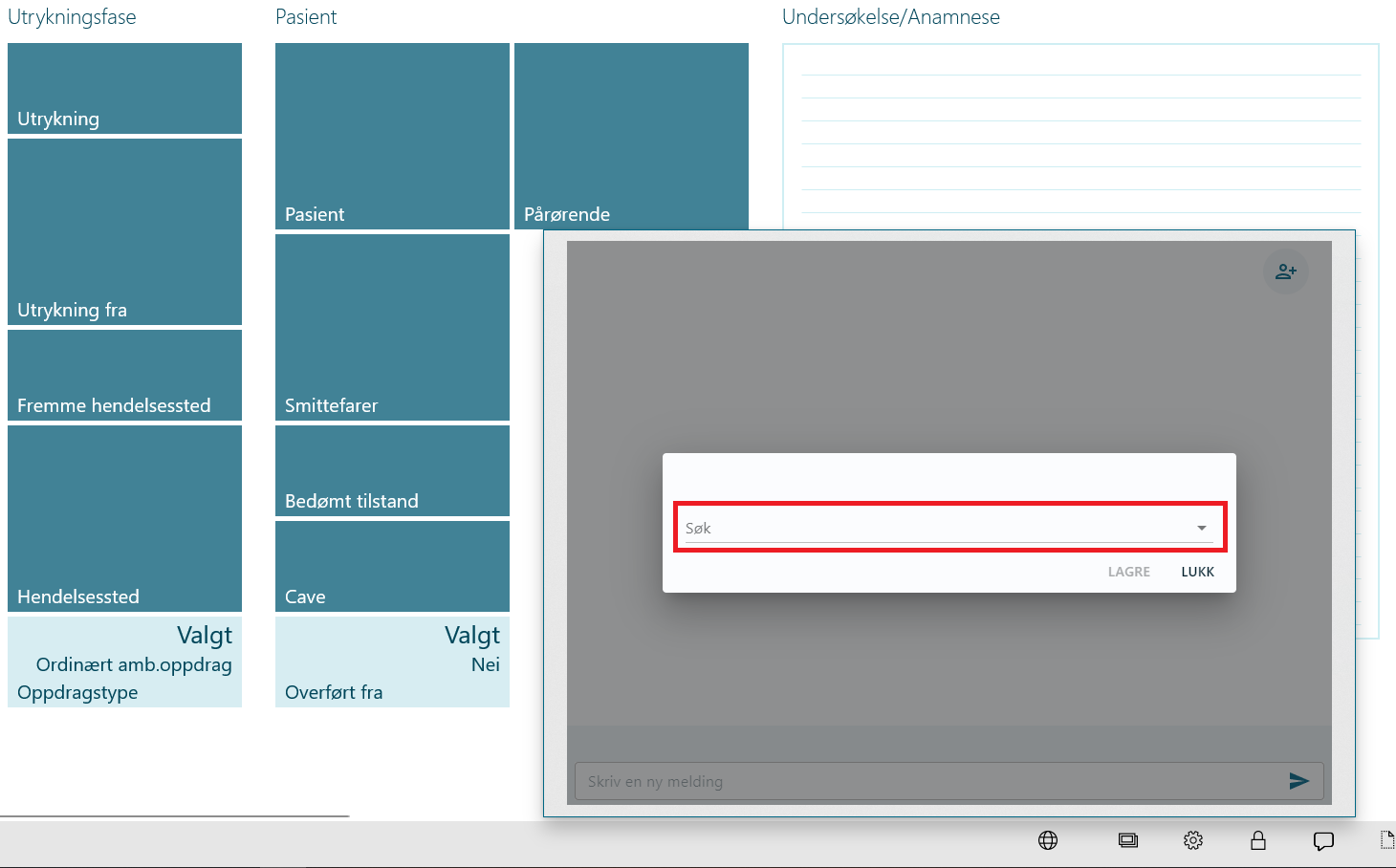Open the Pasient tile
This screenshot has width=1396, height=868.
392,136
